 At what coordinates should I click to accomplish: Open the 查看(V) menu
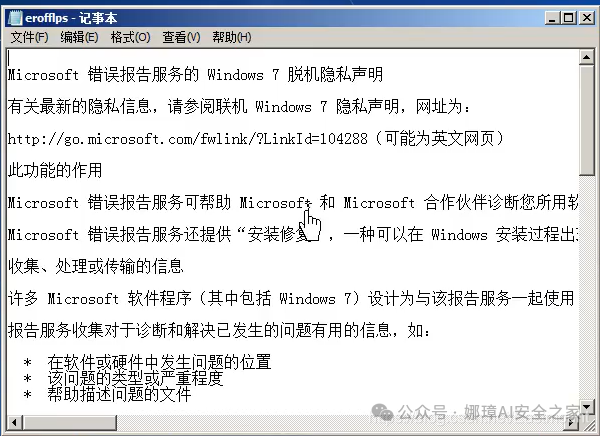[x=181, y=37]
